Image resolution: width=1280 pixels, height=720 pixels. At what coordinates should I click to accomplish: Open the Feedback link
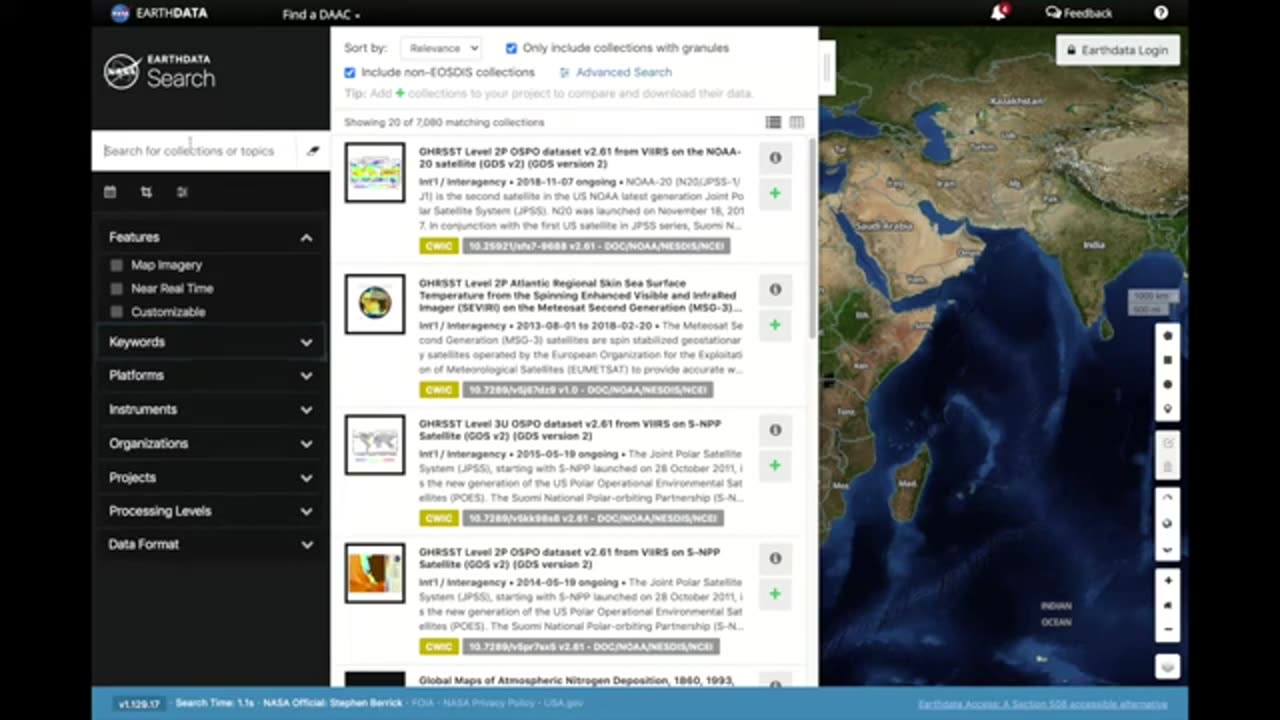(1079, 13)
